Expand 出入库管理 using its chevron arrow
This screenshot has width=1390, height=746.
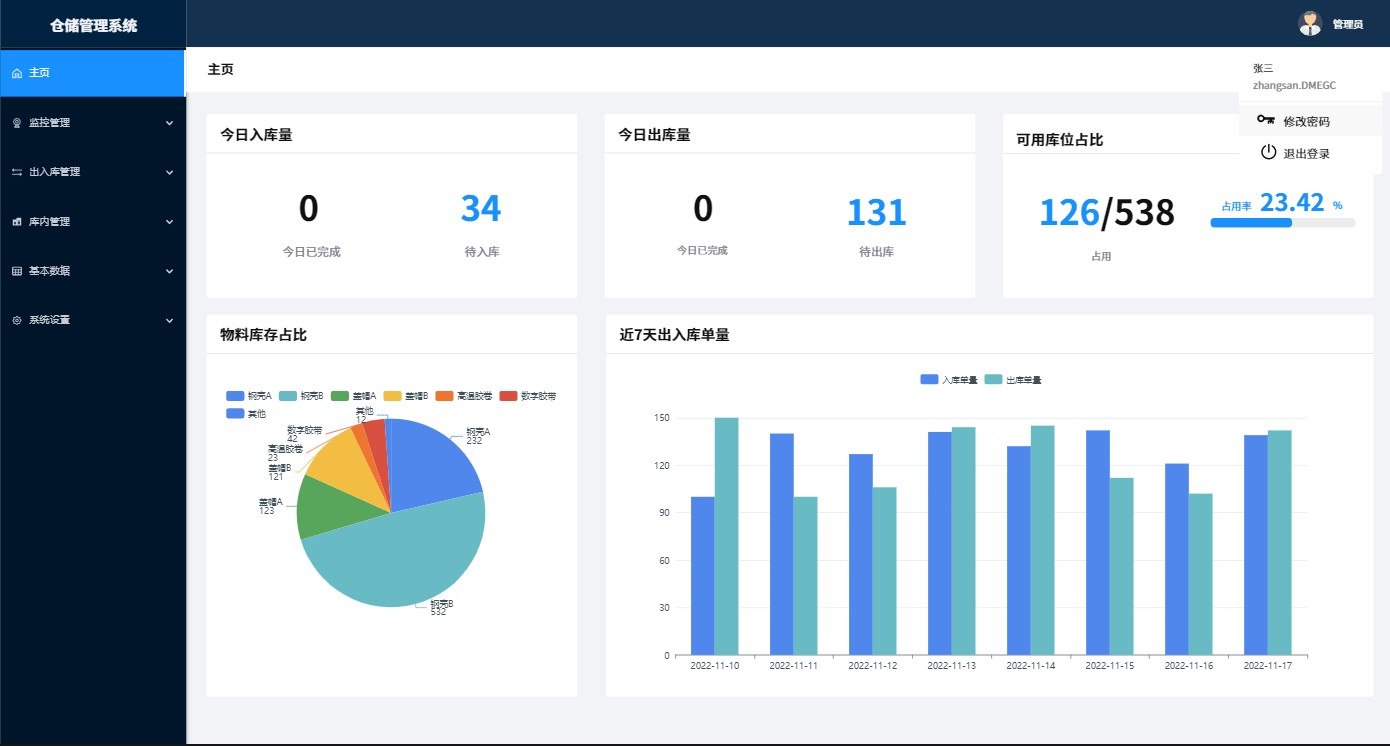(169, 172)
